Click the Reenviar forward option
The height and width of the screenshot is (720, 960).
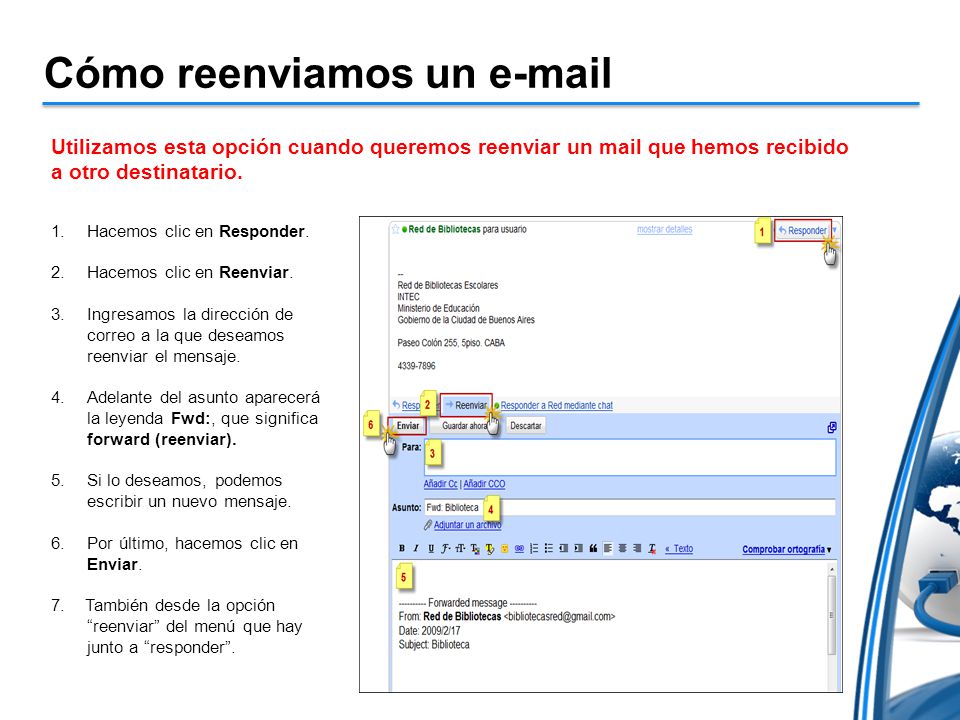tap(467, 405)
